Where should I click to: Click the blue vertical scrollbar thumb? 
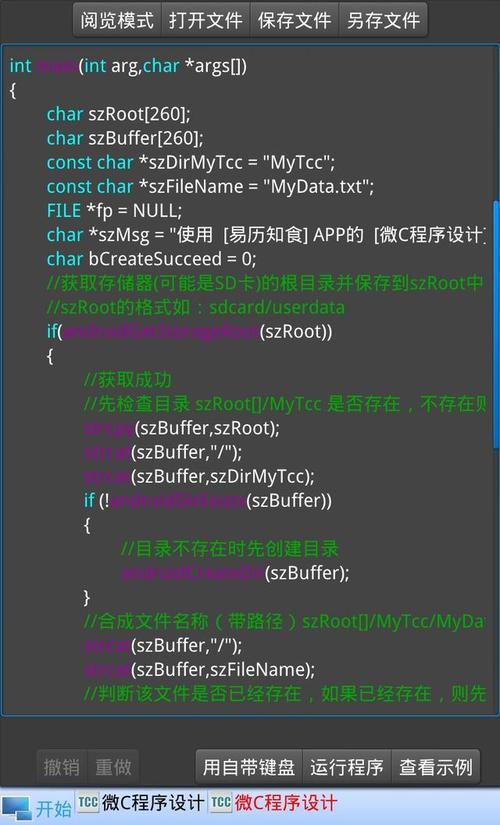496,325
